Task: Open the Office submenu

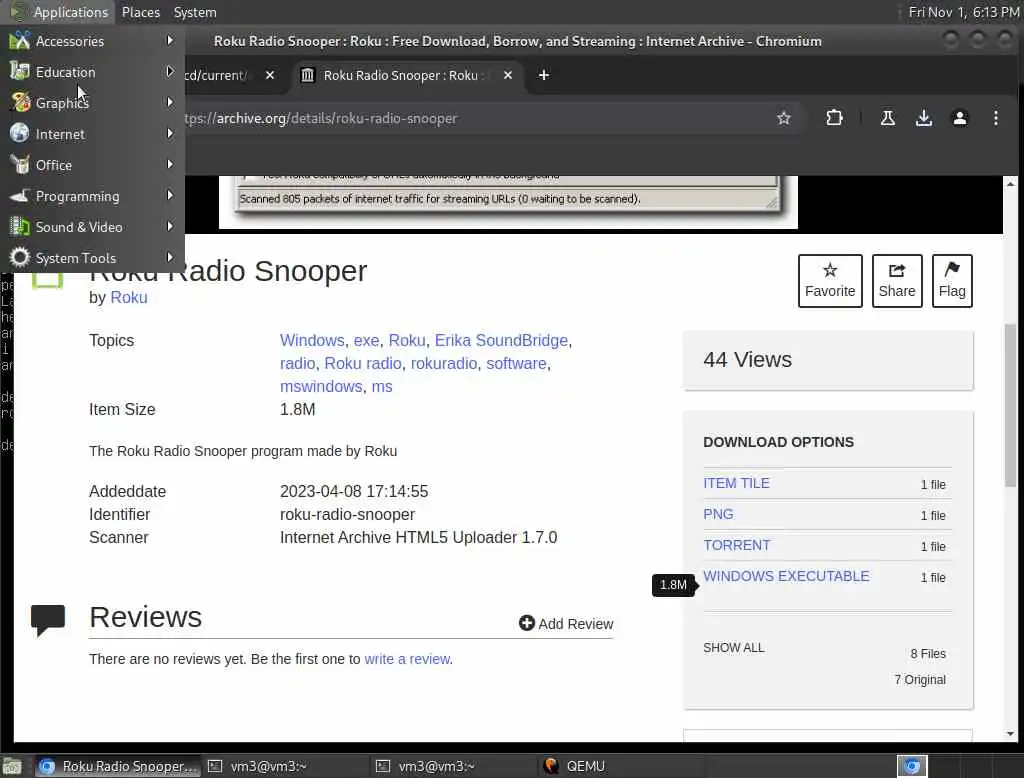Action: (92, 165)
